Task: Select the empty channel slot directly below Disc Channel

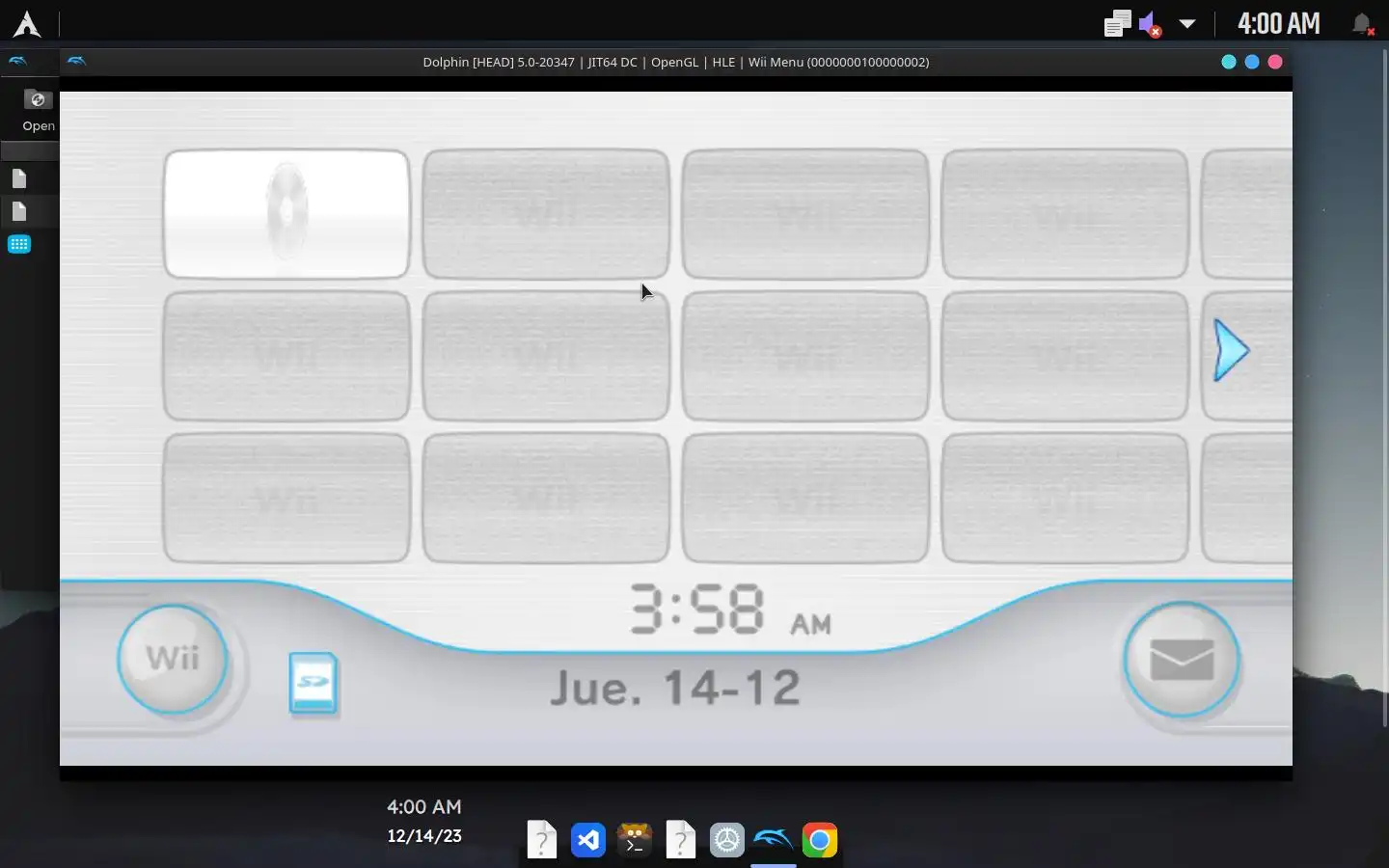Action: pos(286,356)
